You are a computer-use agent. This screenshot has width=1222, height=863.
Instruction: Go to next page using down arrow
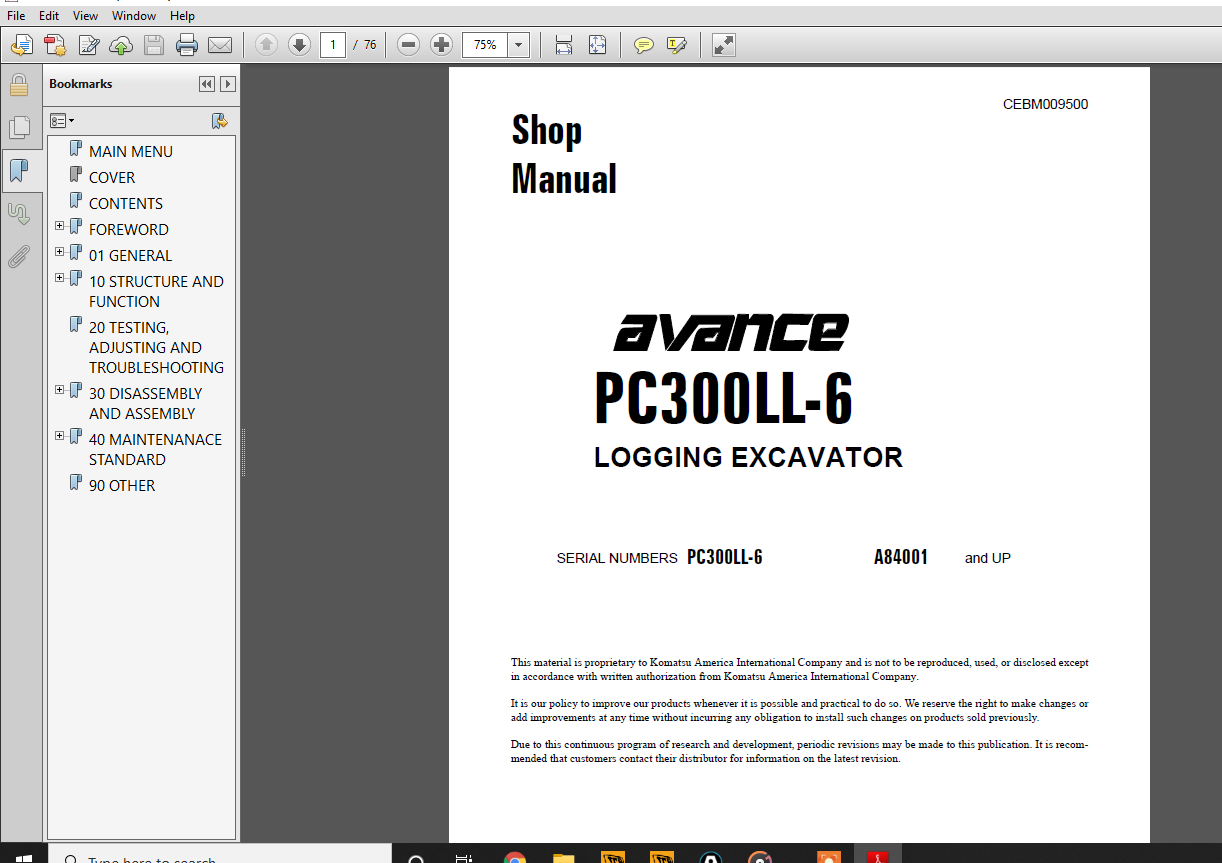[299, 45]
